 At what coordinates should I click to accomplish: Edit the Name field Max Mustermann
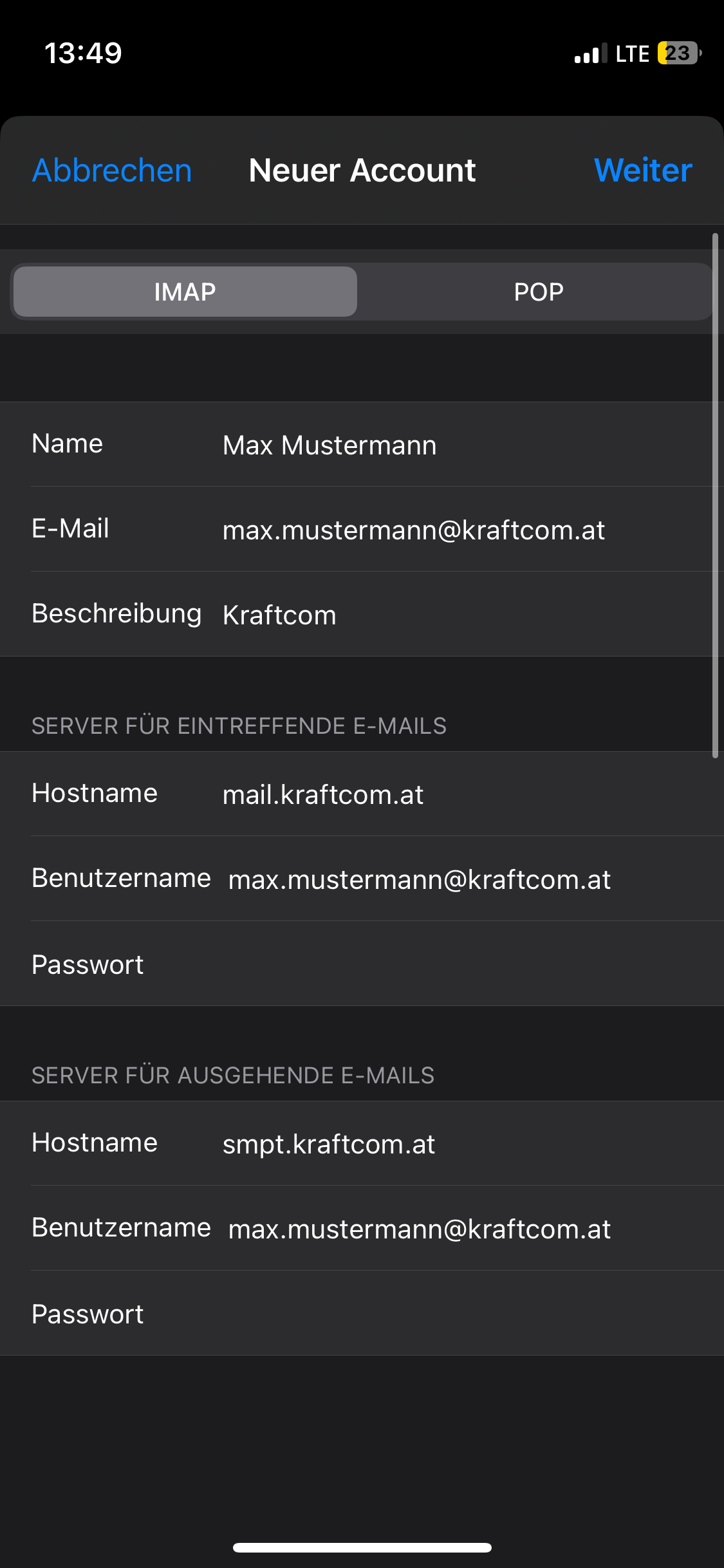[362, 444]
